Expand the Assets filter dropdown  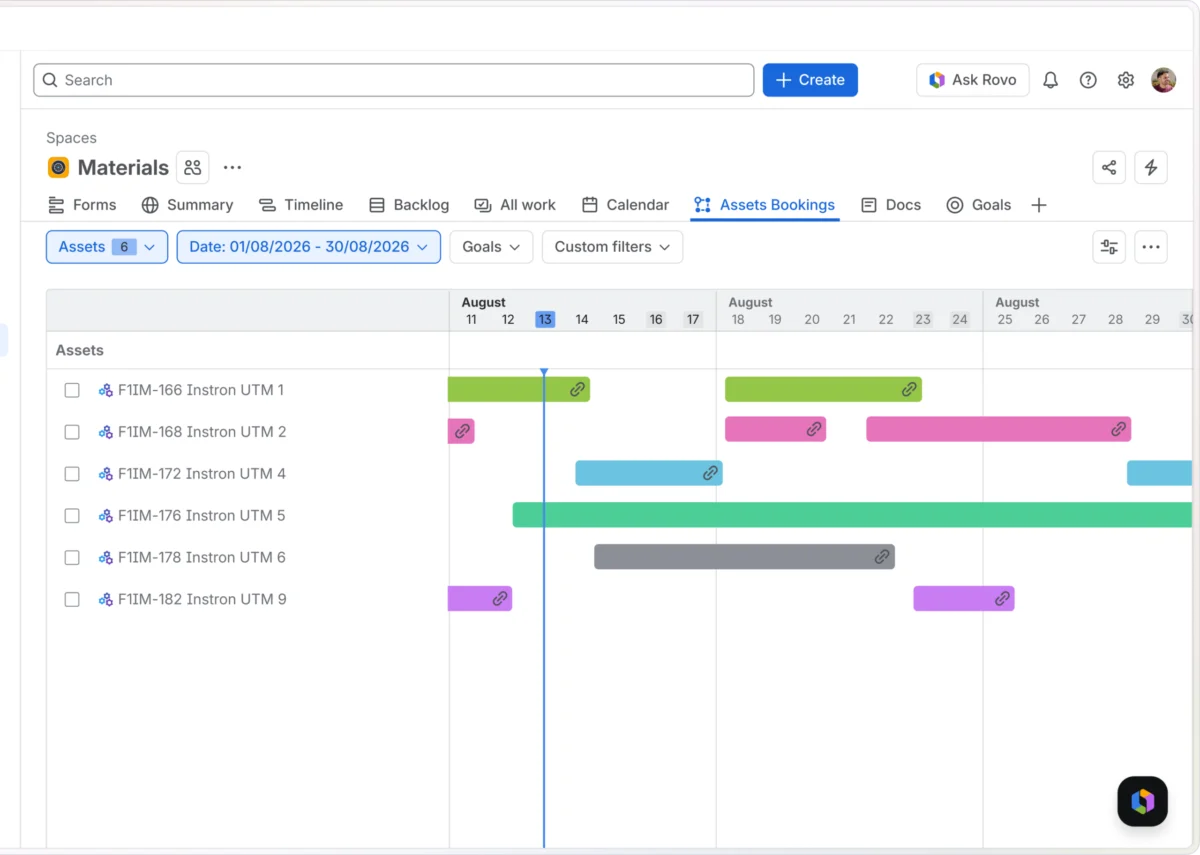pos(107,247)
